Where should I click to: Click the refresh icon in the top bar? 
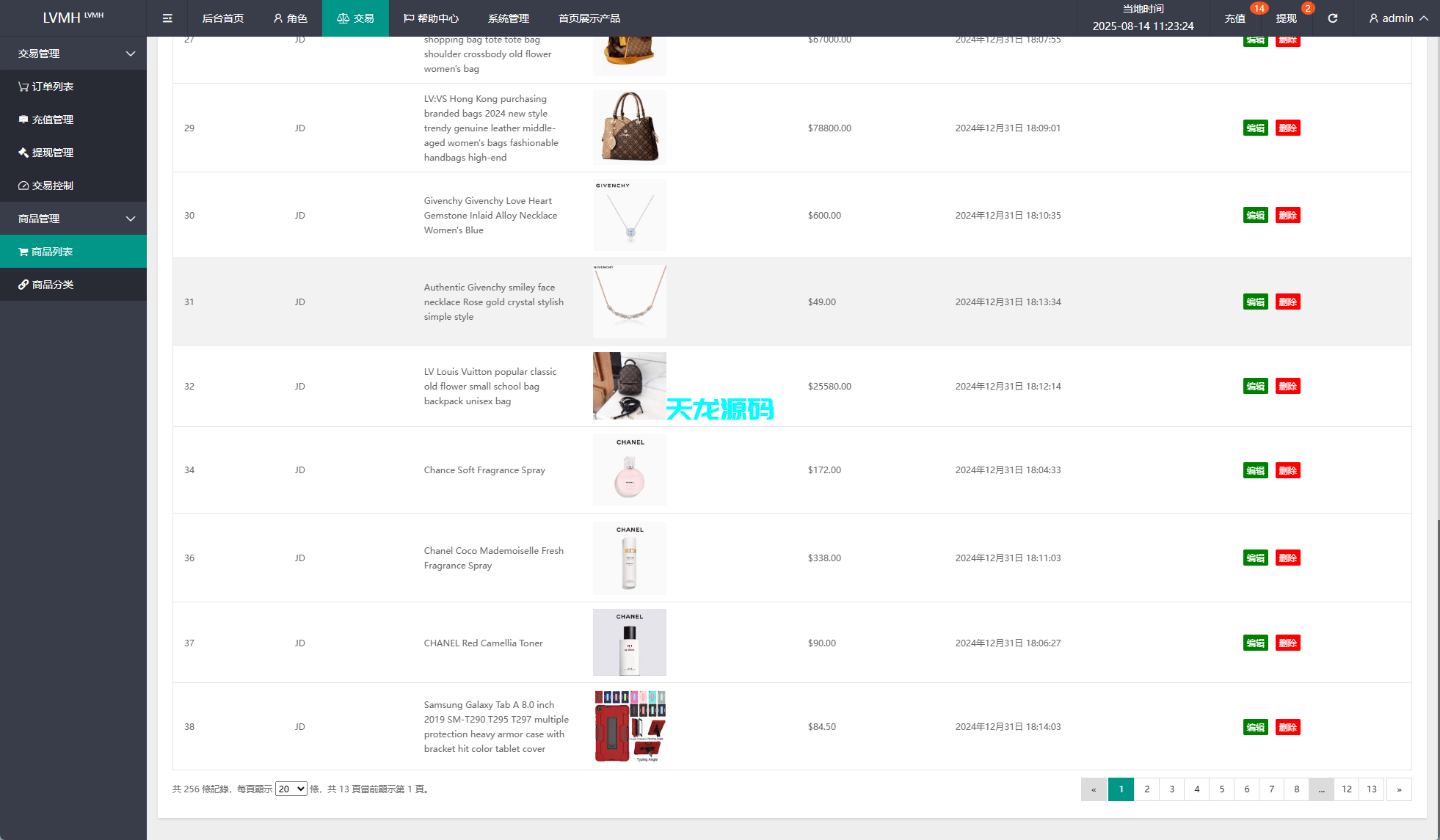tap(1333, 18)
